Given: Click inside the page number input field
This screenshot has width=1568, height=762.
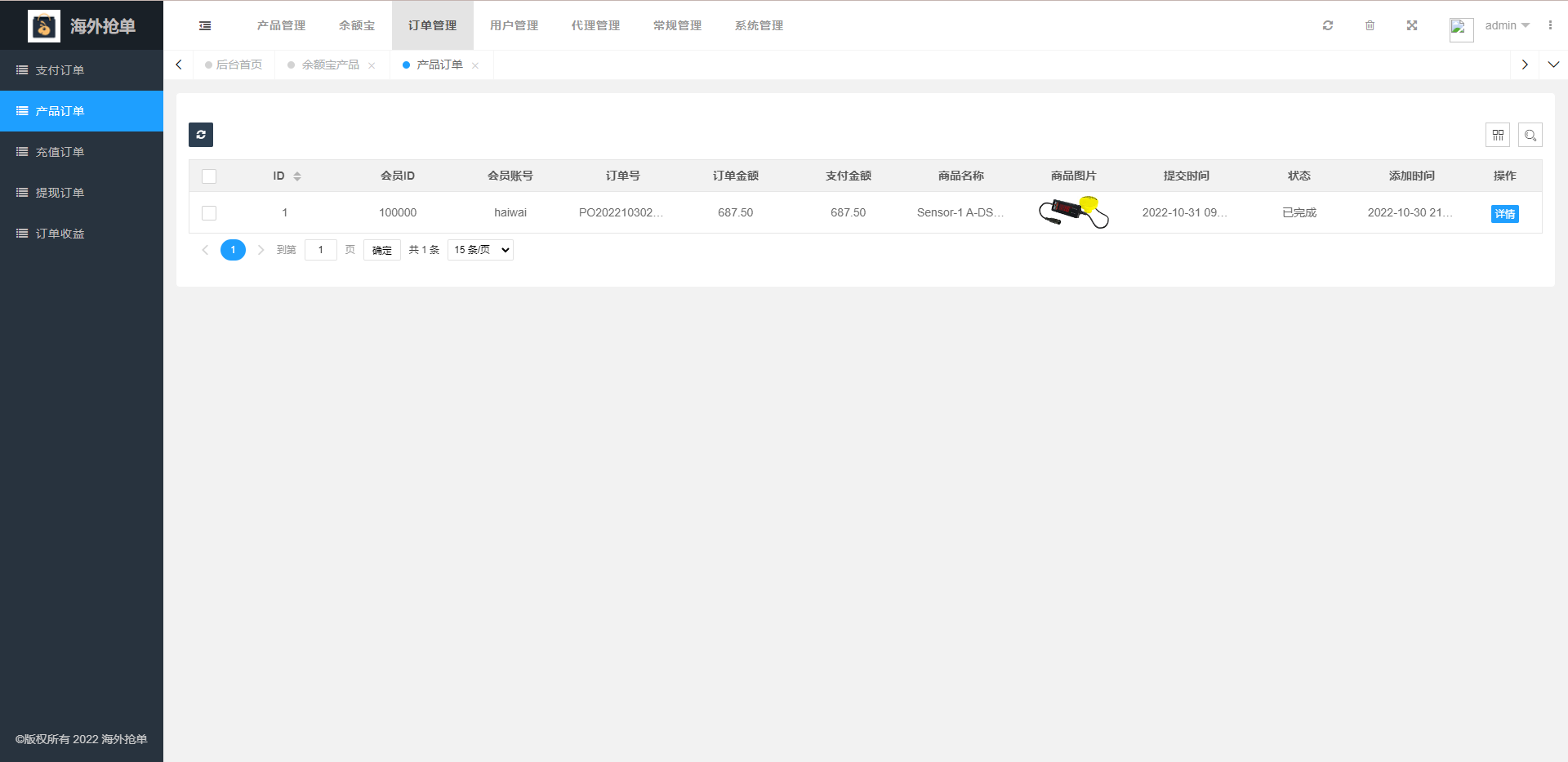Looking at the screenshot, I should pos(320,249).
